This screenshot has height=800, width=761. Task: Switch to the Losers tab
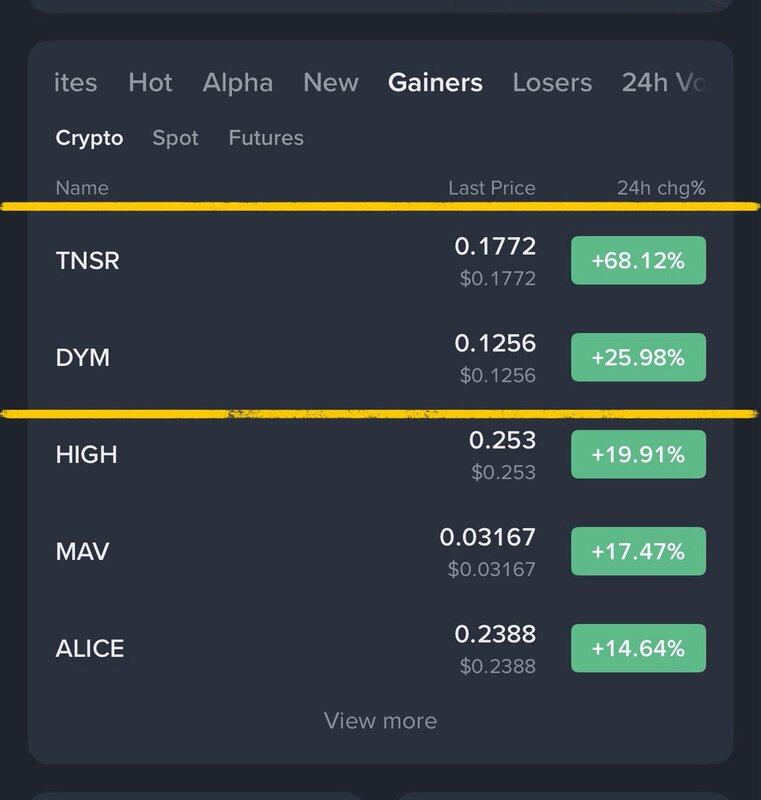[x=552, y=83]
